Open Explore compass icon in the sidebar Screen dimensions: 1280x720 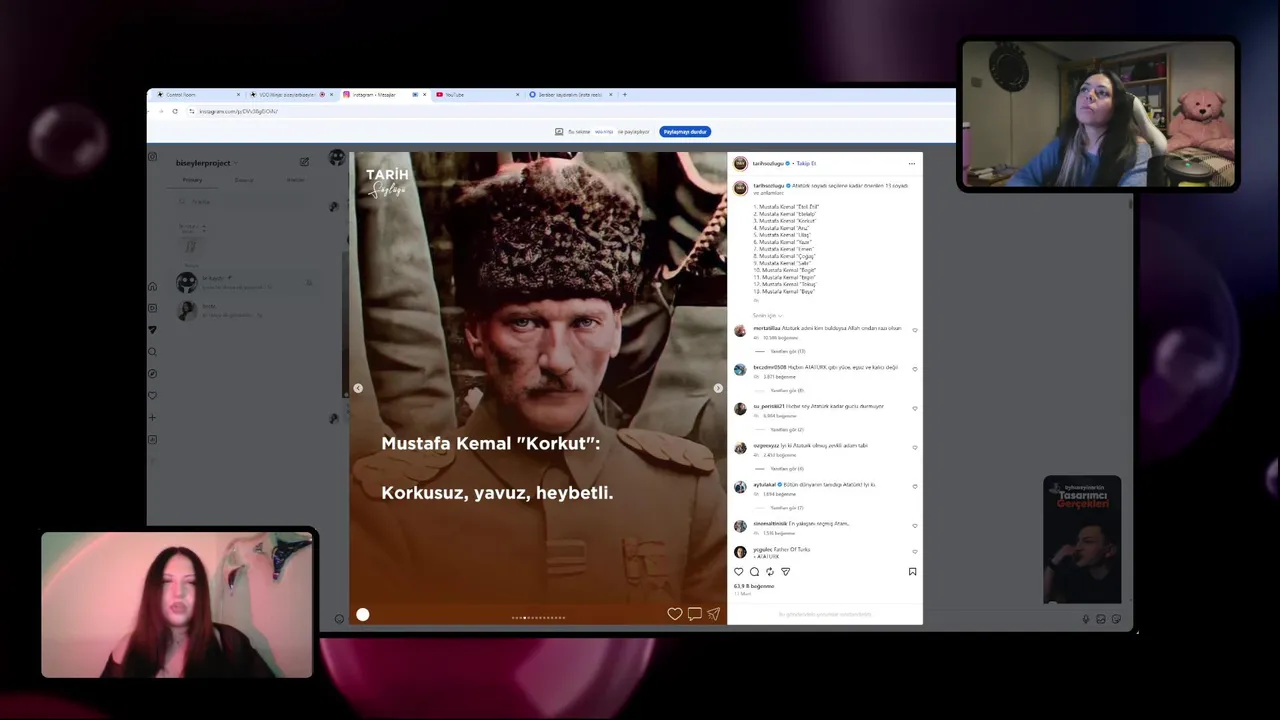tap(152, 374)
